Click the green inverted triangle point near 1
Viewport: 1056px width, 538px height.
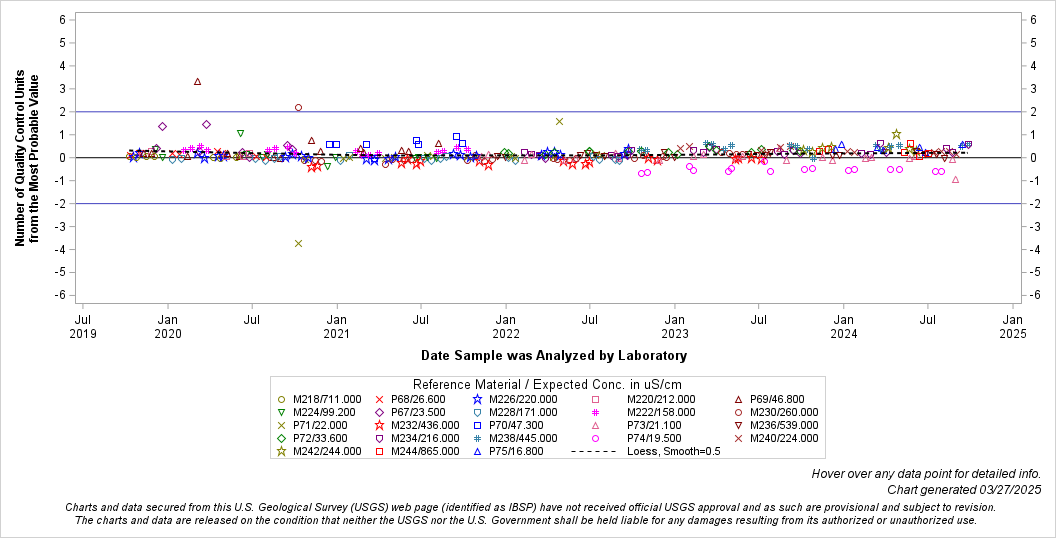[240, 133]
